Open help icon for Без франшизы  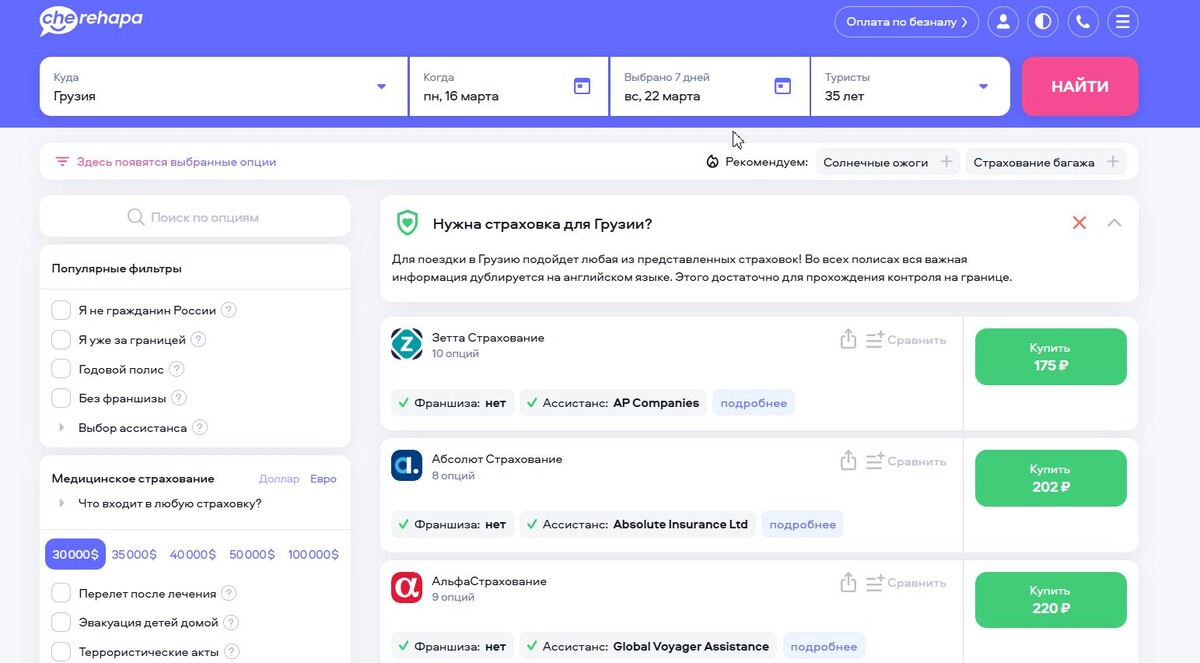pos(179,398)
